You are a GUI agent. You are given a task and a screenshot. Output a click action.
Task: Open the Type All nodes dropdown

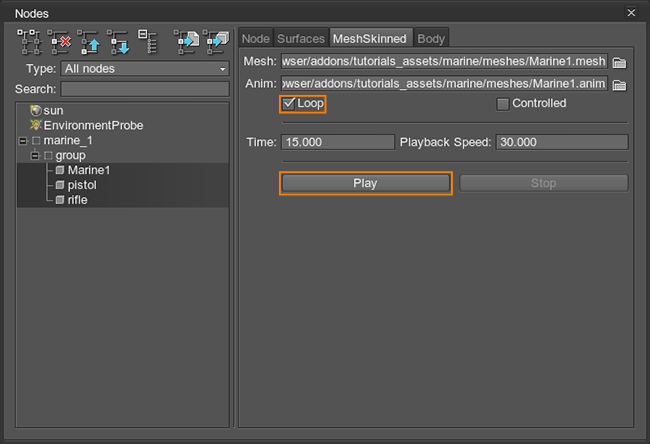(x=145, y=69)
